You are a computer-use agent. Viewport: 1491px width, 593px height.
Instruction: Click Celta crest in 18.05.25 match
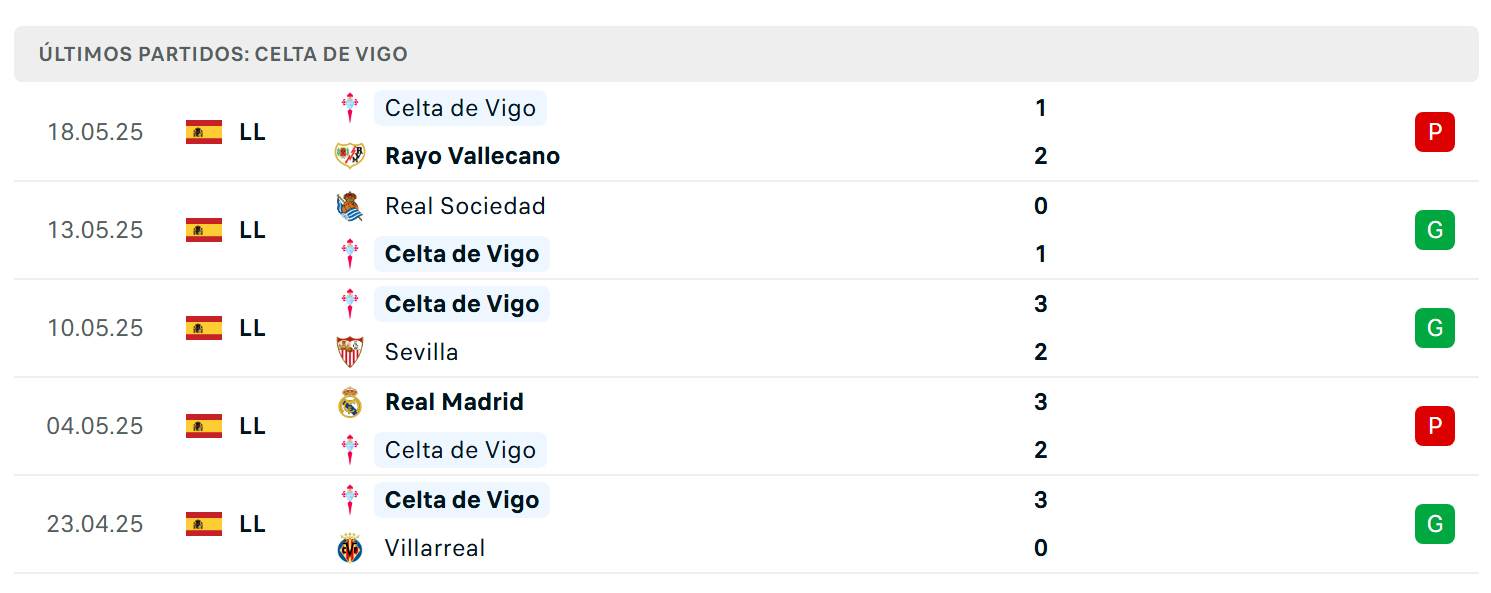click(350, 108)
